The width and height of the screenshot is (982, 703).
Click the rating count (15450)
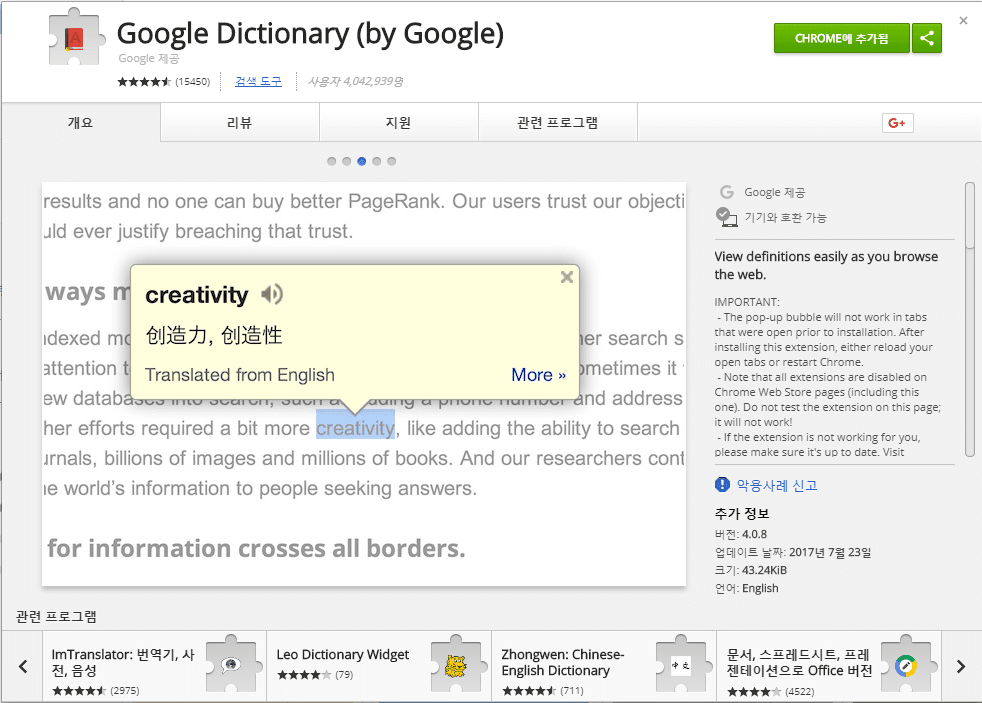click(x=192, y=81)
